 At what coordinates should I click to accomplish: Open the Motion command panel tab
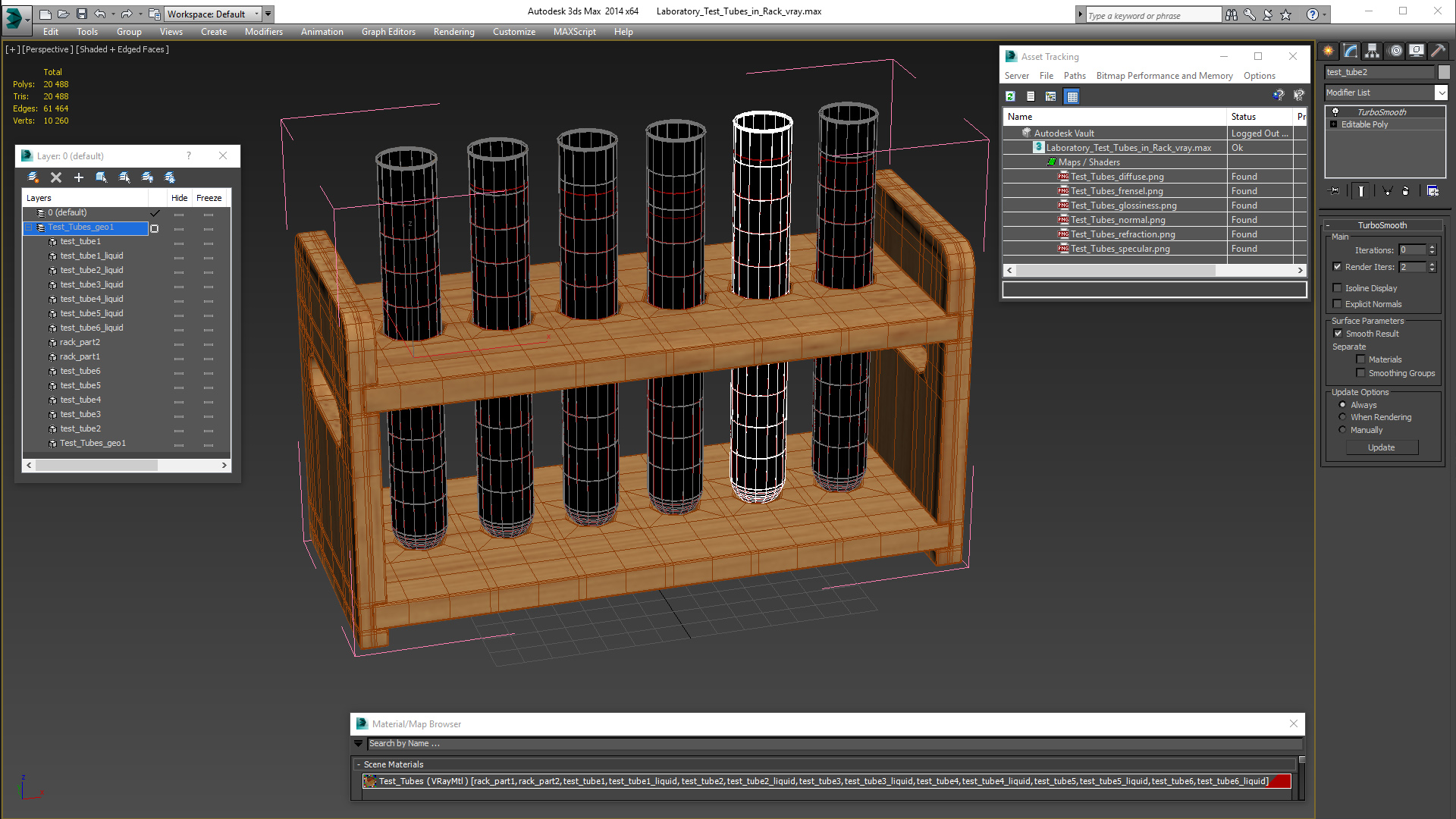click(1395, 51)
